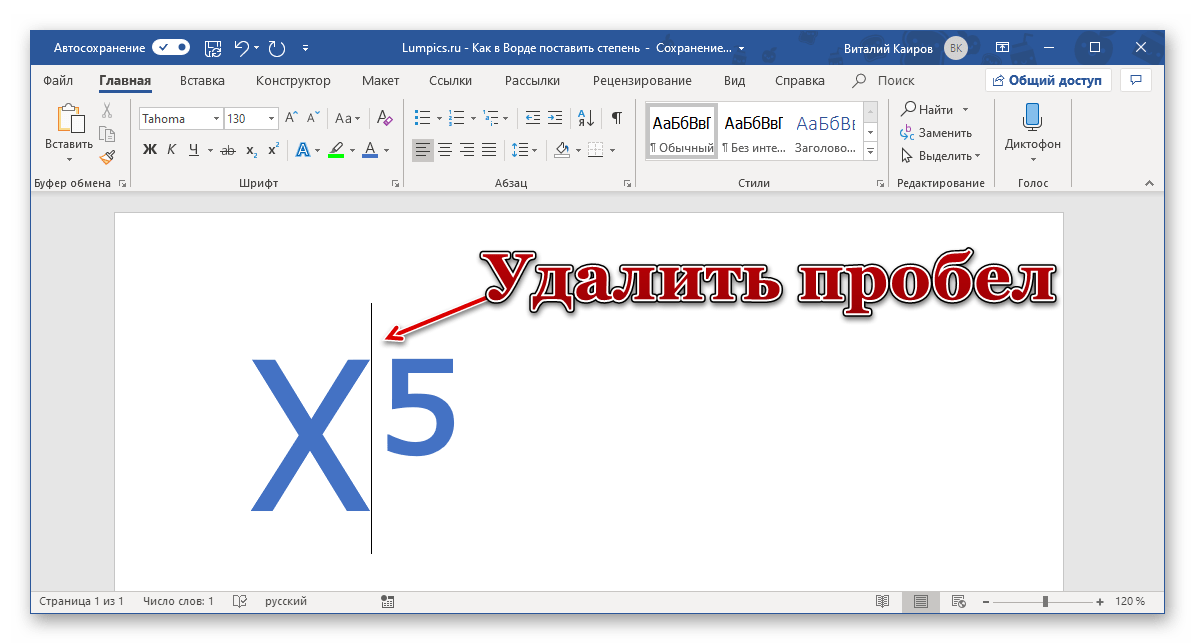The width and height of the screenshot is (1195, 644).
Task: Align text left
Action: tap(422, 149)
